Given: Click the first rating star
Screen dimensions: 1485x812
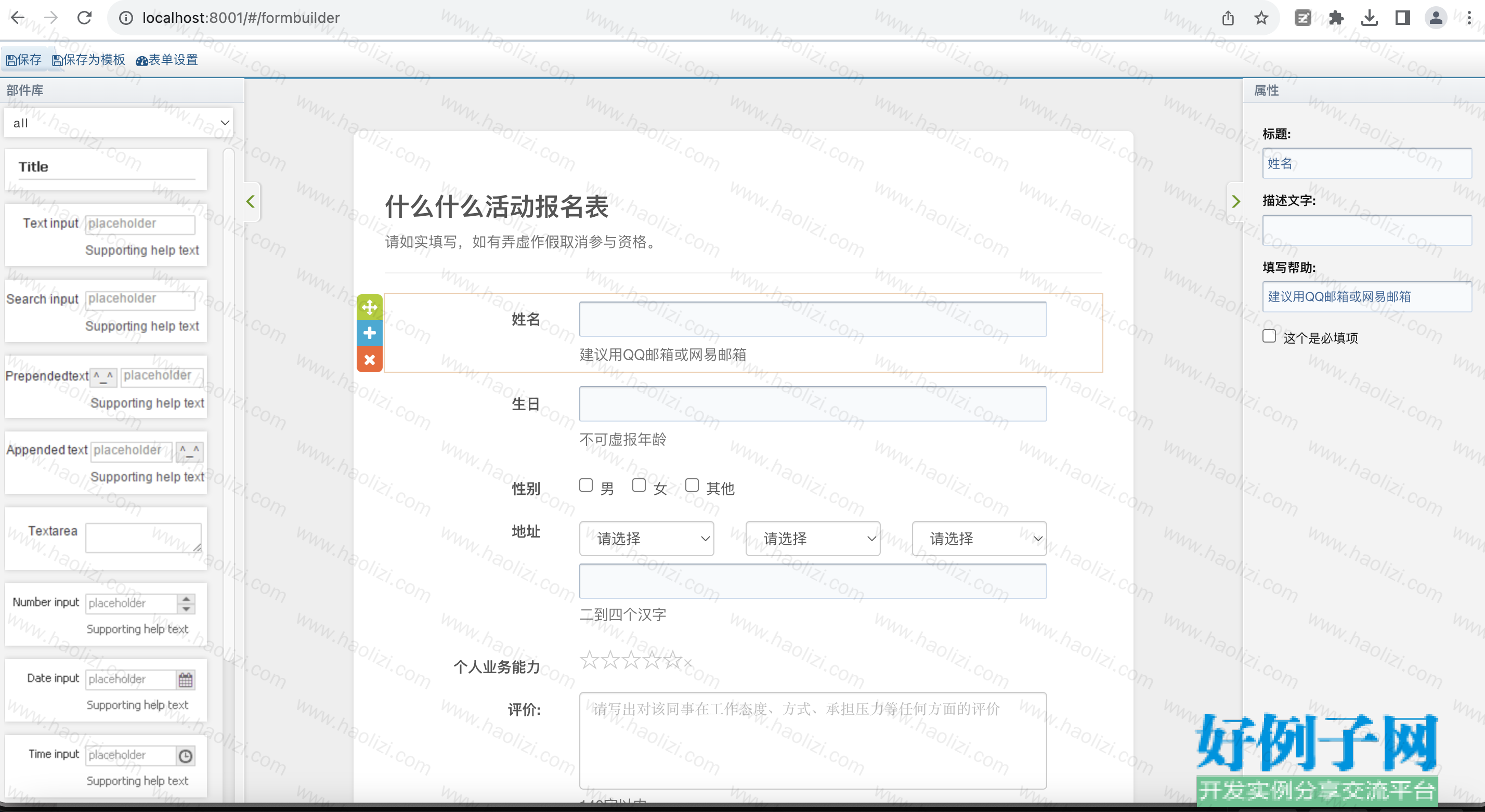Looking at the screenshot, I should click(589, 660).
